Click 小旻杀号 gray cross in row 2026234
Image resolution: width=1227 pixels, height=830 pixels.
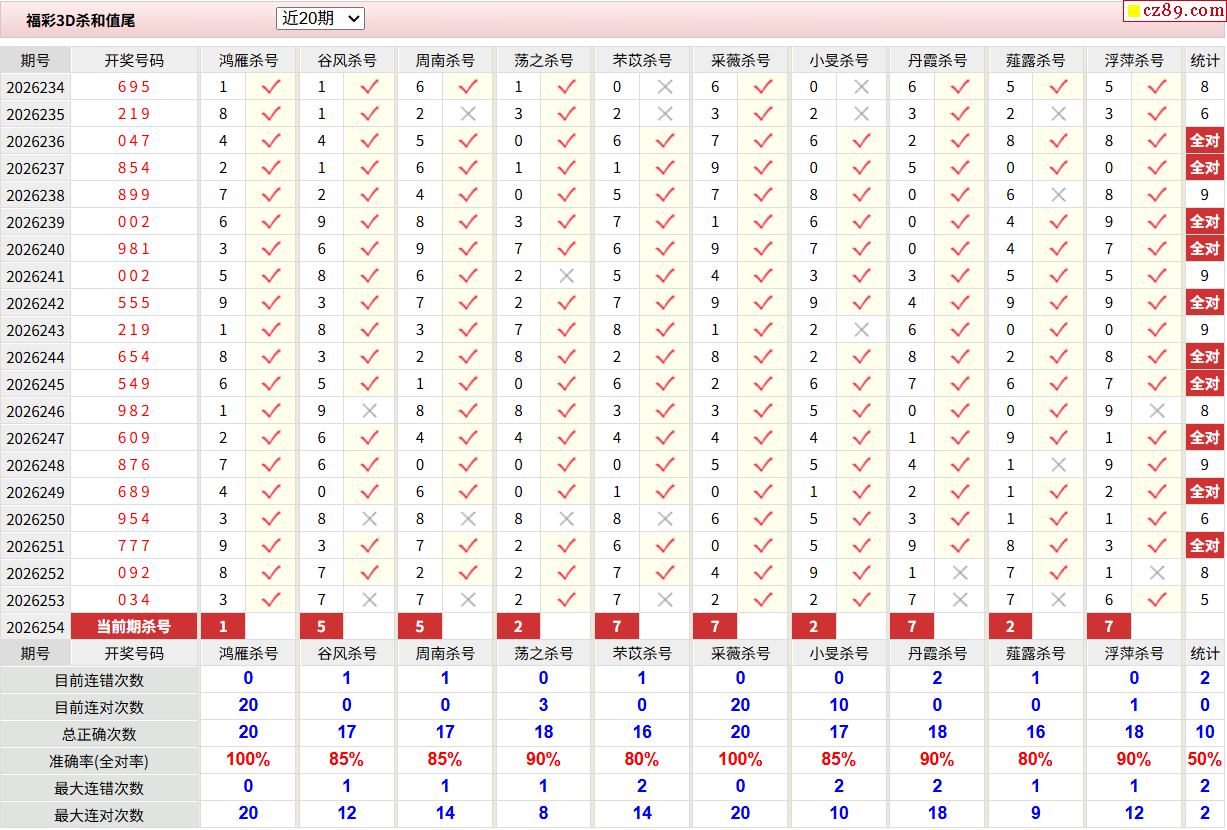pos(862,87)
